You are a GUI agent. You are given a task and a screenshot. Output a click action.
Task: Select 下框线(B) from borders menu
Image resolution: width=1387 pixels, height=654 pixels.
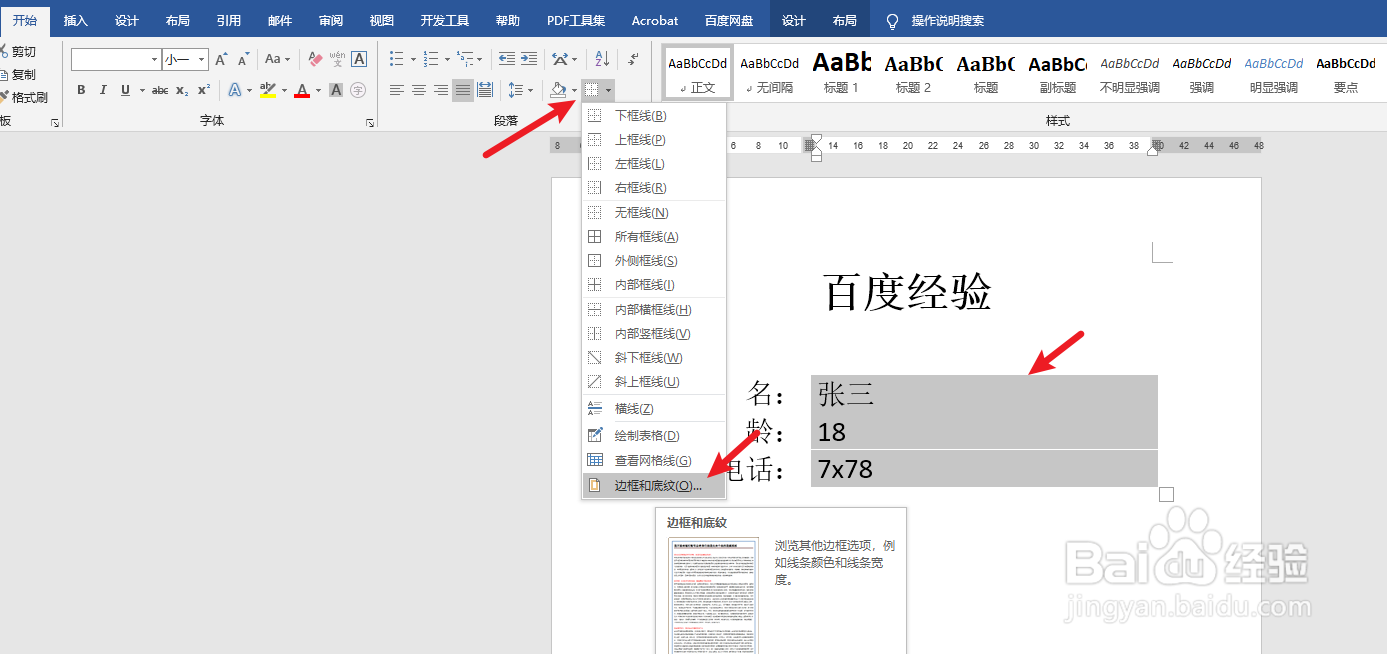tap(654, 116)
